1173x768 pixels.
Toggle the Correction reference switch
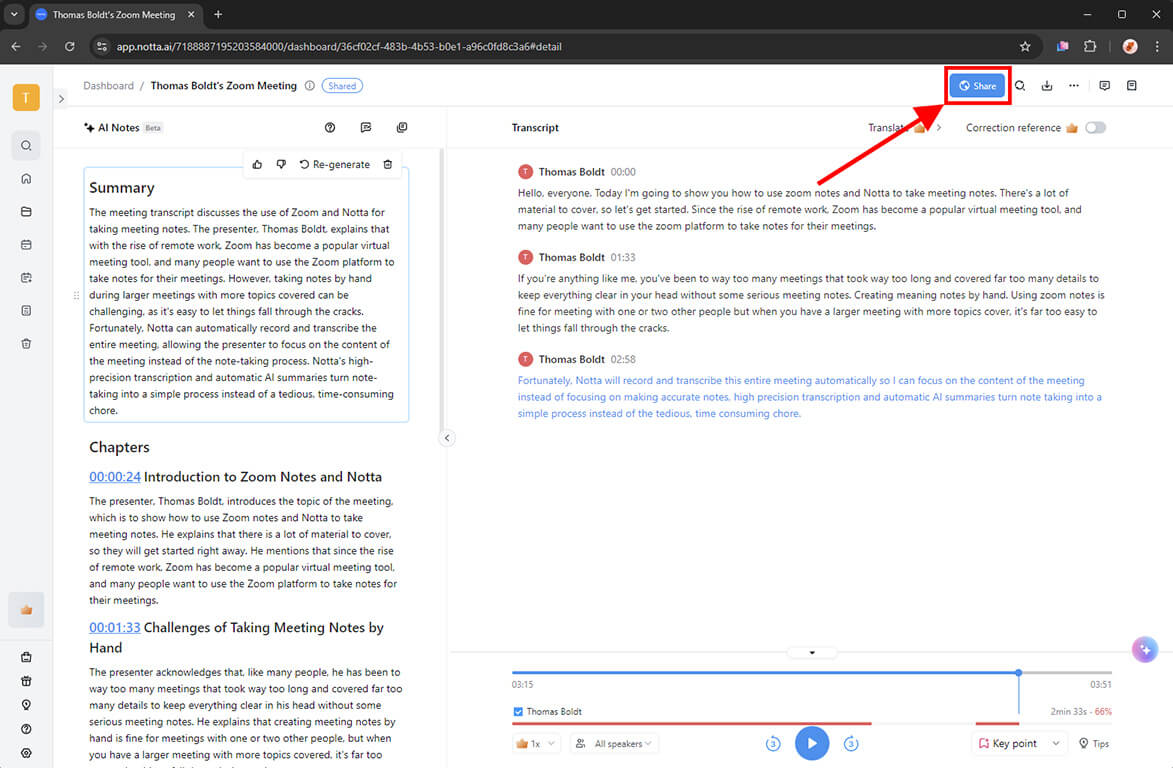point(1095,128)
